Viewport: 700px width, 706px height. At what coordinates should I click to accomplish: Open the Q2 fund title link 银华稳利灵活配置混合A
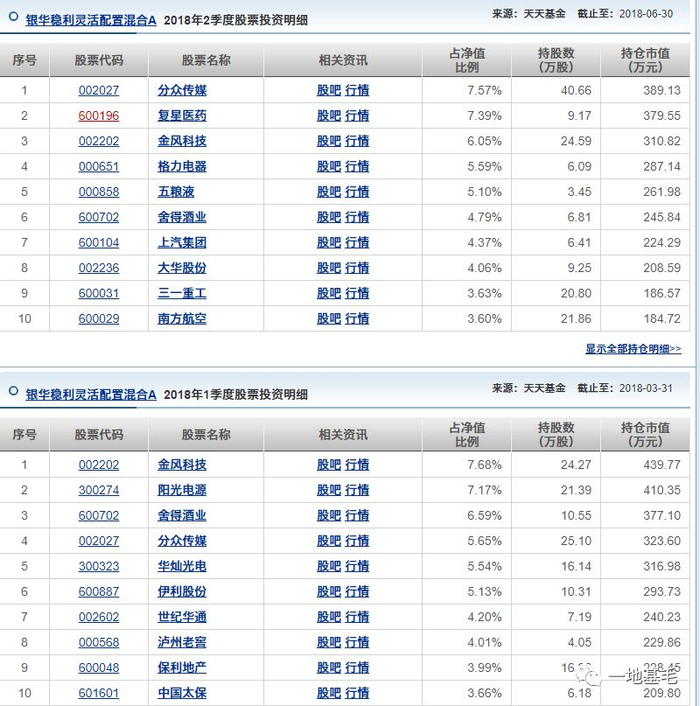pyautogui.click(x=91, y=20)
